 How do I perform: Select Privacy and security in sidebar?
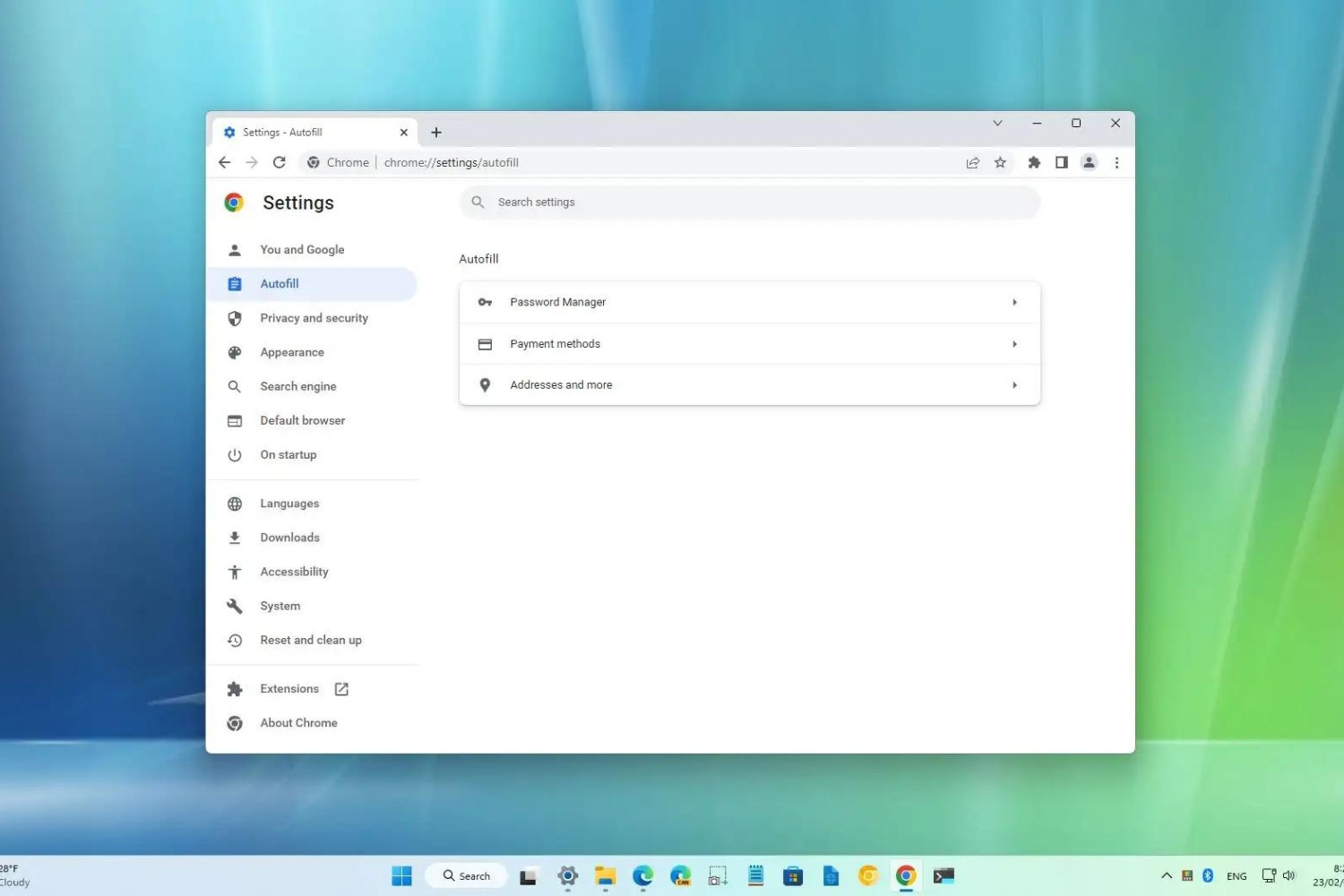[314, 318]
